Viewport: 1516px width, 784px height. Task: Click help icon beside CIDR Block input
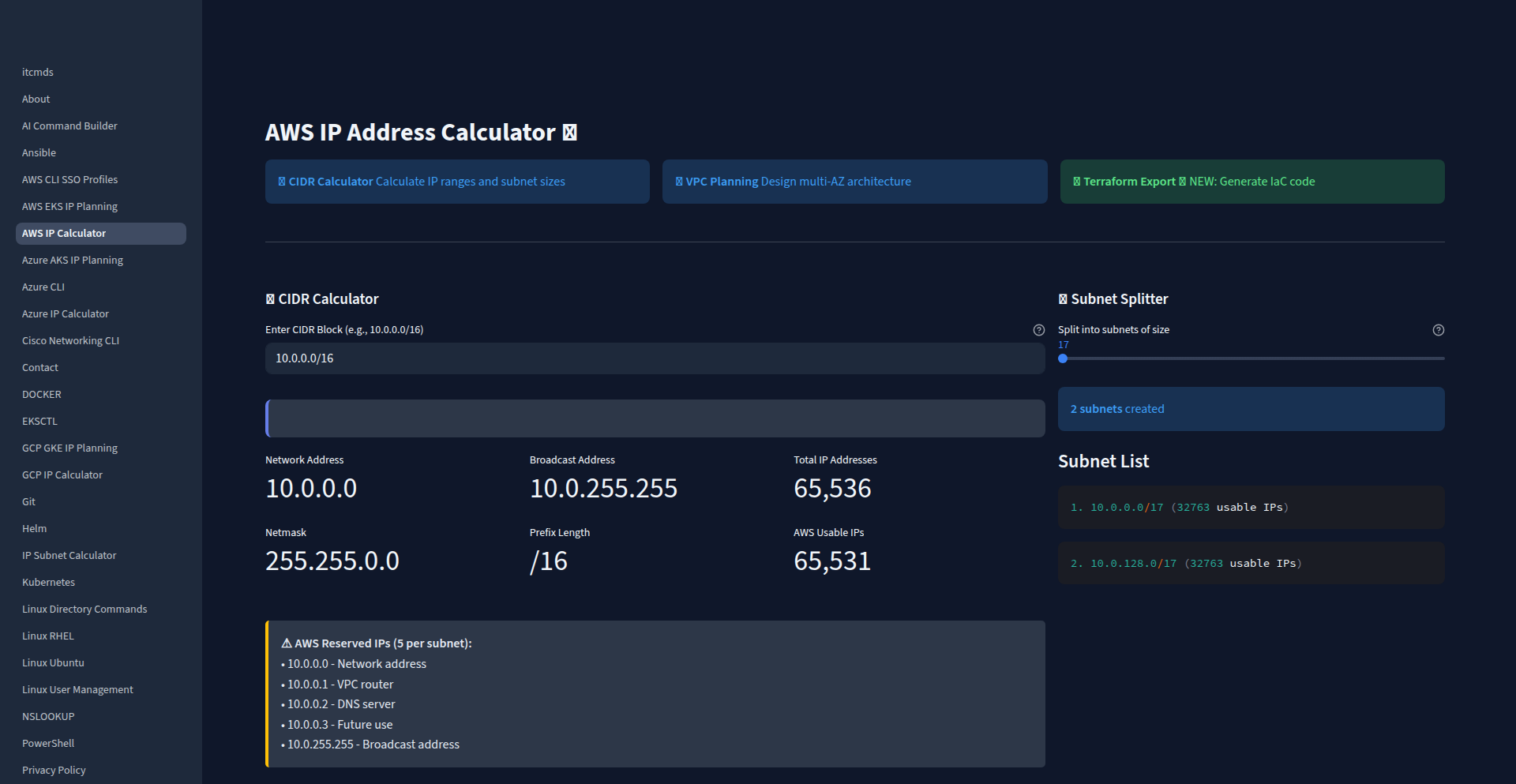[x=1038, y=330]
